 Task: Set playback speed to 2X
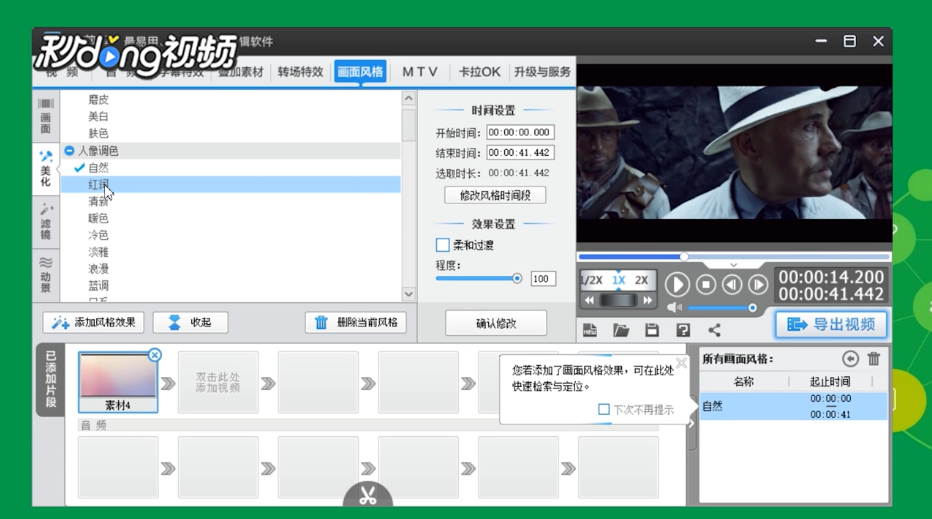coord(641,281)
